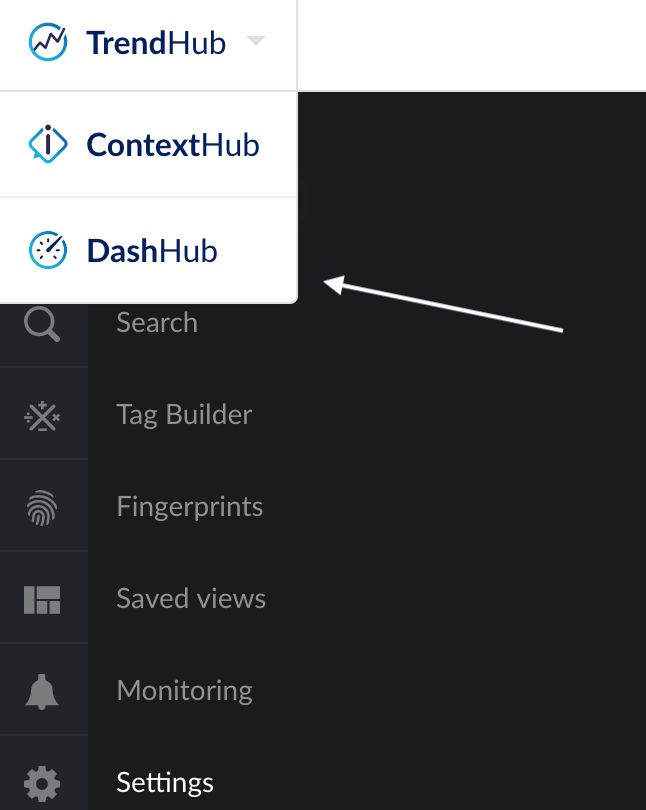
Task: Navigate to Saved views
Action: click(191, 598)
